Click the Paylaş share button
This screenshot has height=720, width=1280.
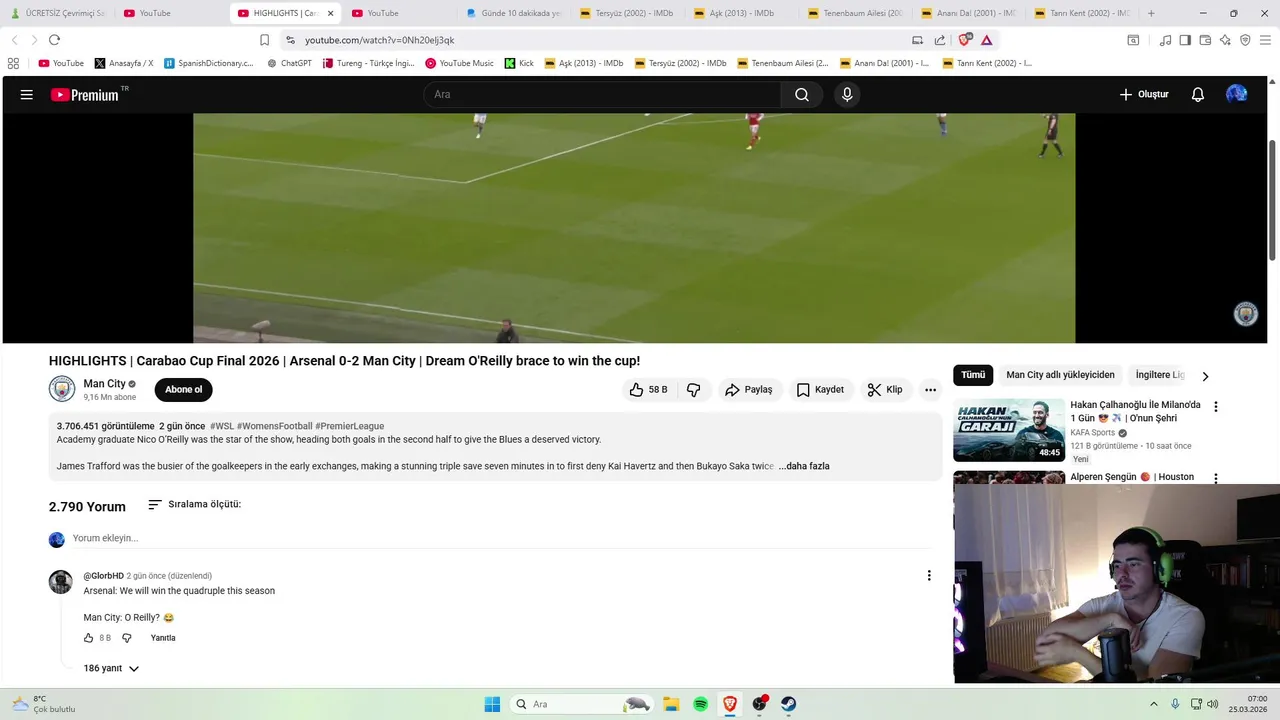(749, 390)
